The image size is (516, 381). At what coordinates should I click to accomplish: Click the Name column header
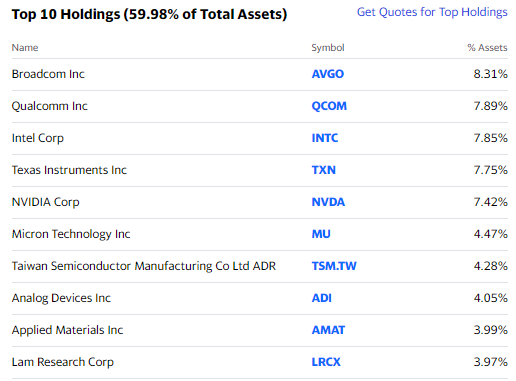25,48
